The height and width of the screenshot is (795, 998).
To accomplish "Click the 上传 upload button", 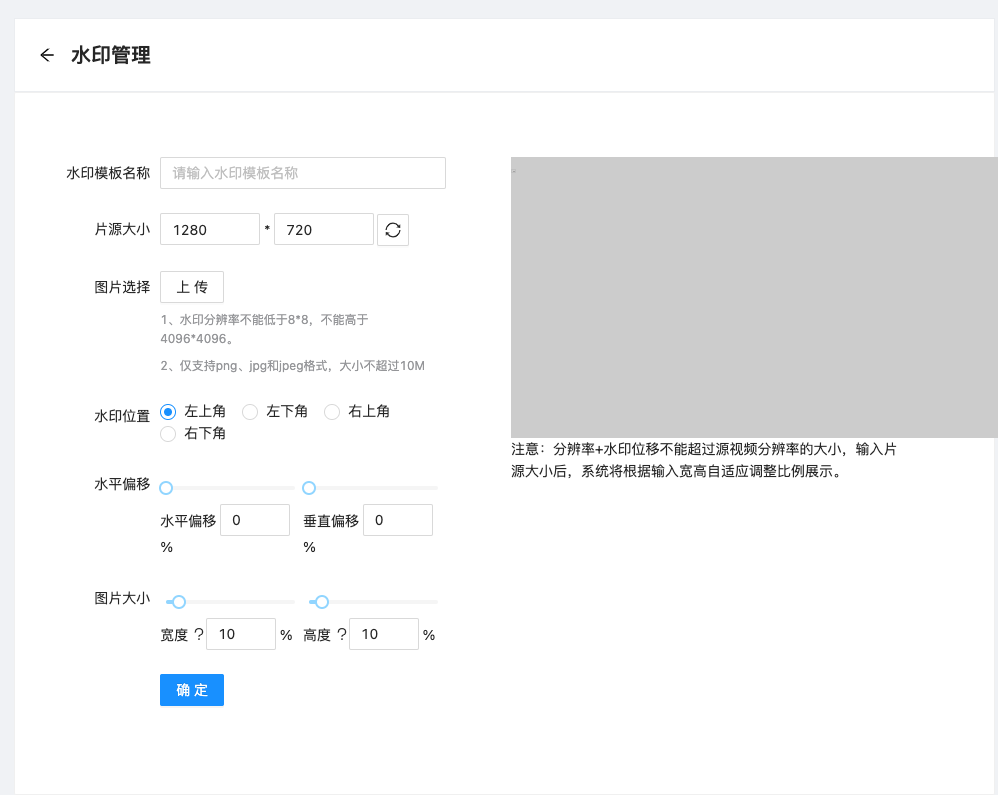I will (x=191, y=286).
